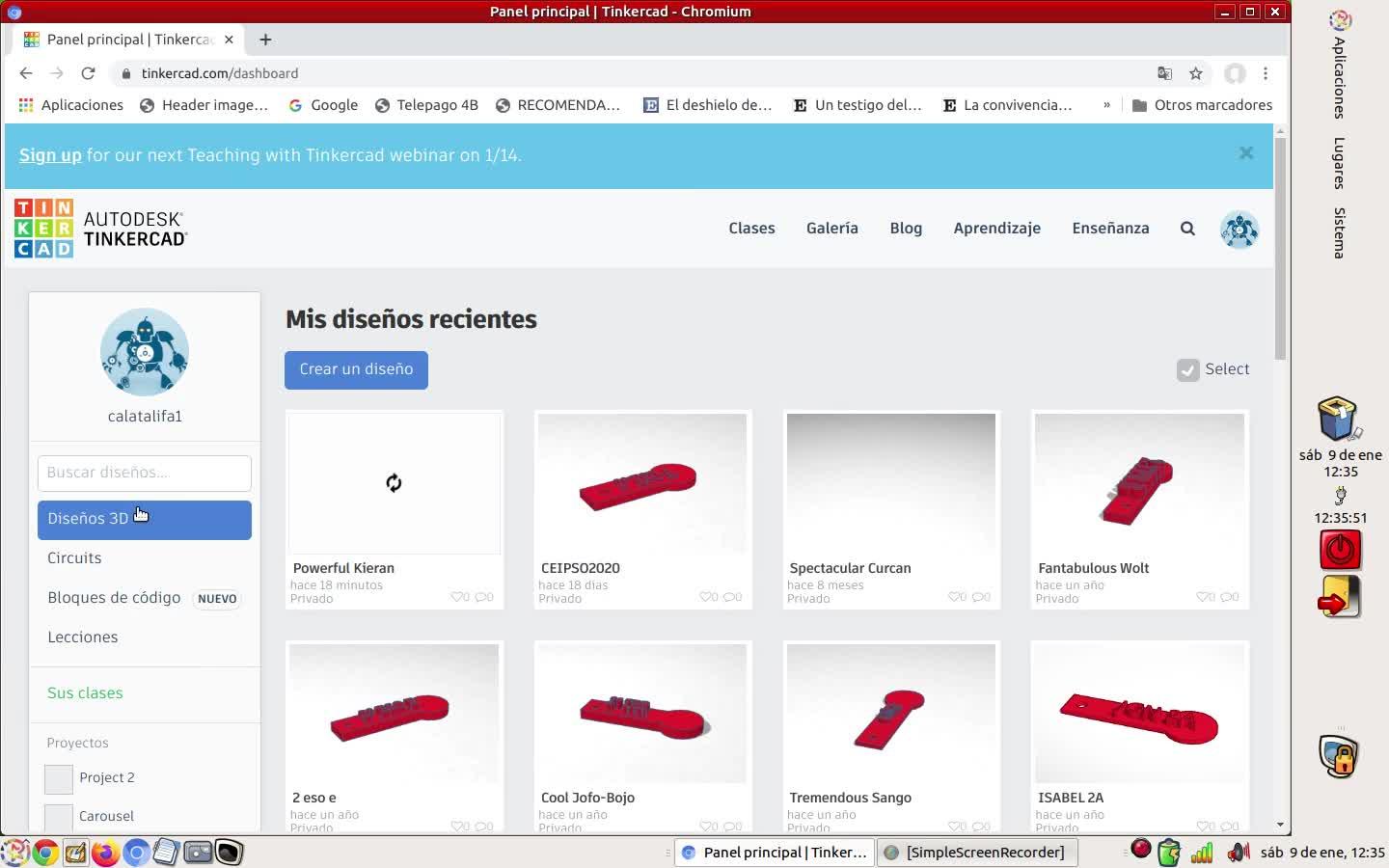The image size is (1389, 868).
Task: Dismiss the webinar banner with the X
Action: click(x=1246, y=153)
